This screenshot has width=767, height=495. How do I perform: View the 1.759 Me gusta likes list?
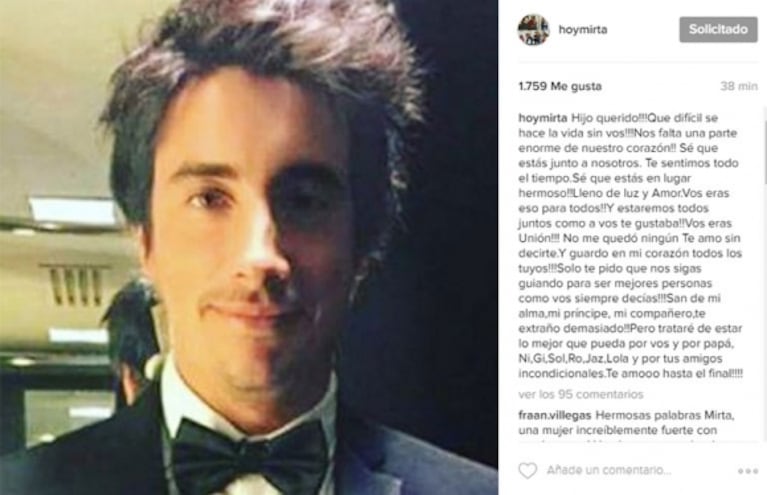(560, 86)
